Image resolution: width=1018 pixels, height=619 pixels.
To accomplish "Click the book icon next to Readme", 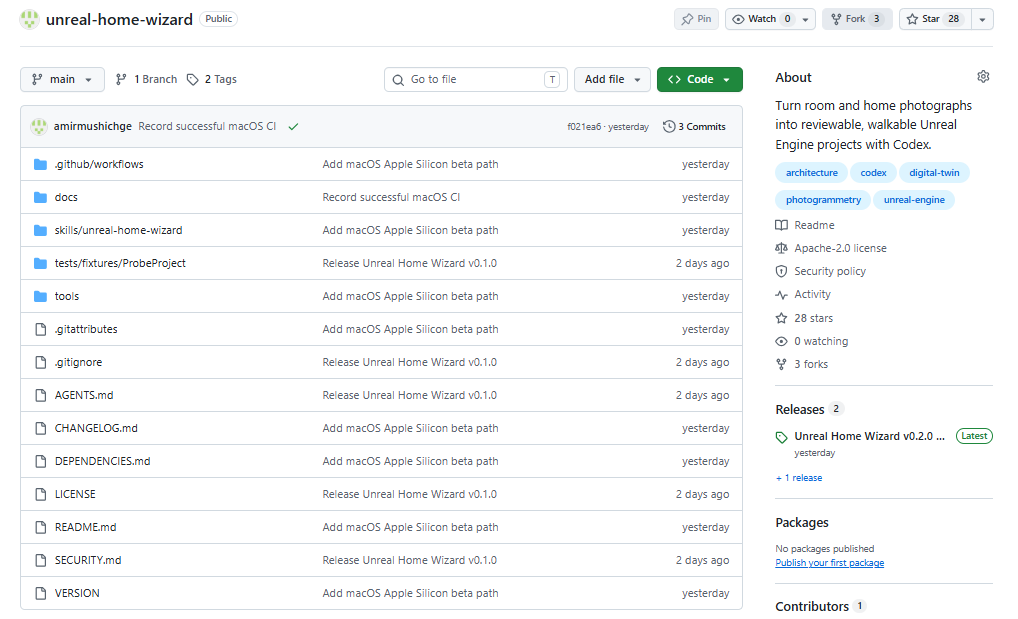I will (x=781, y=225).
